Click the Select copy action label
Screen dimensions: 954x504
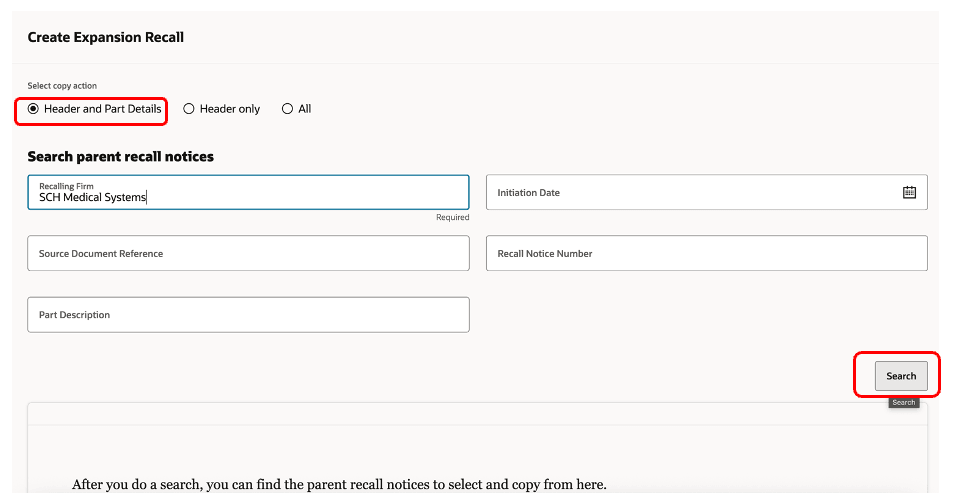62,86
